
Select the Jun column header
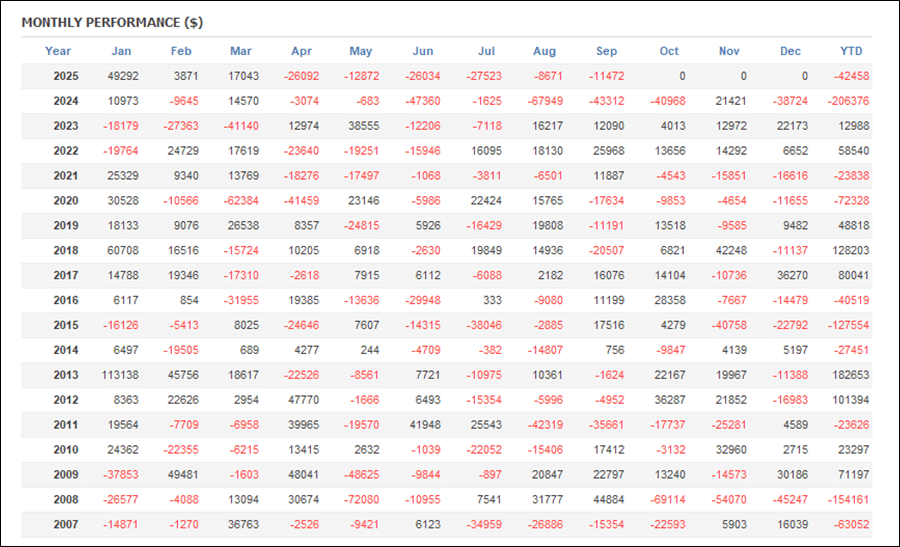point(423,51)
